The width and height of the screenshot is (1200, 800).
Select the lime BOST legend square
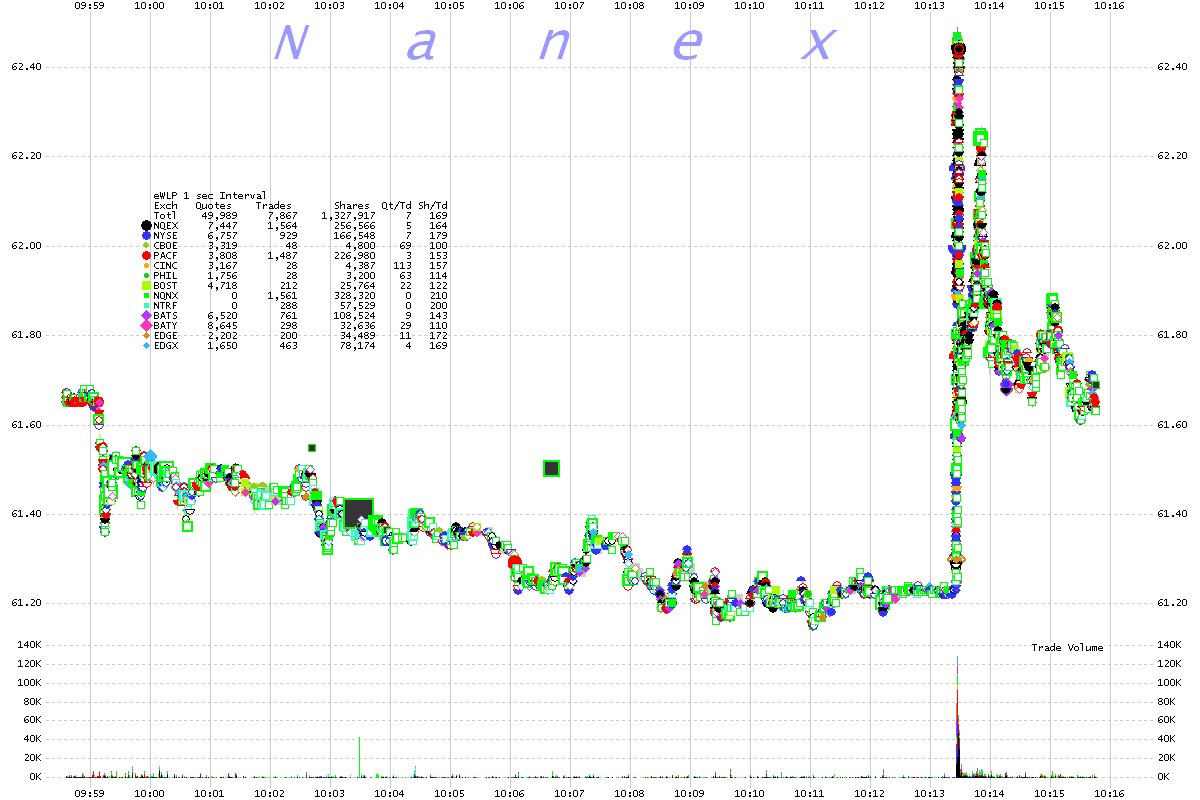click(x=146, y=285)
